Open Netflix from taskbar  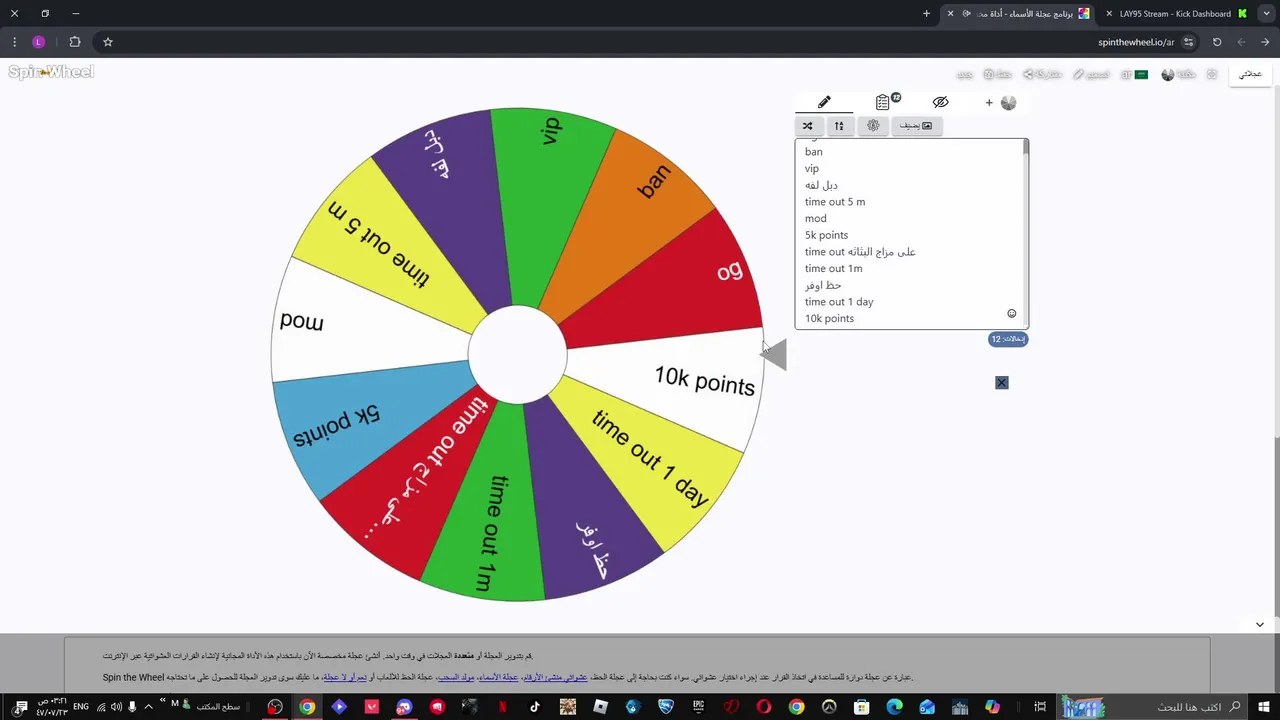coord(502,707)
